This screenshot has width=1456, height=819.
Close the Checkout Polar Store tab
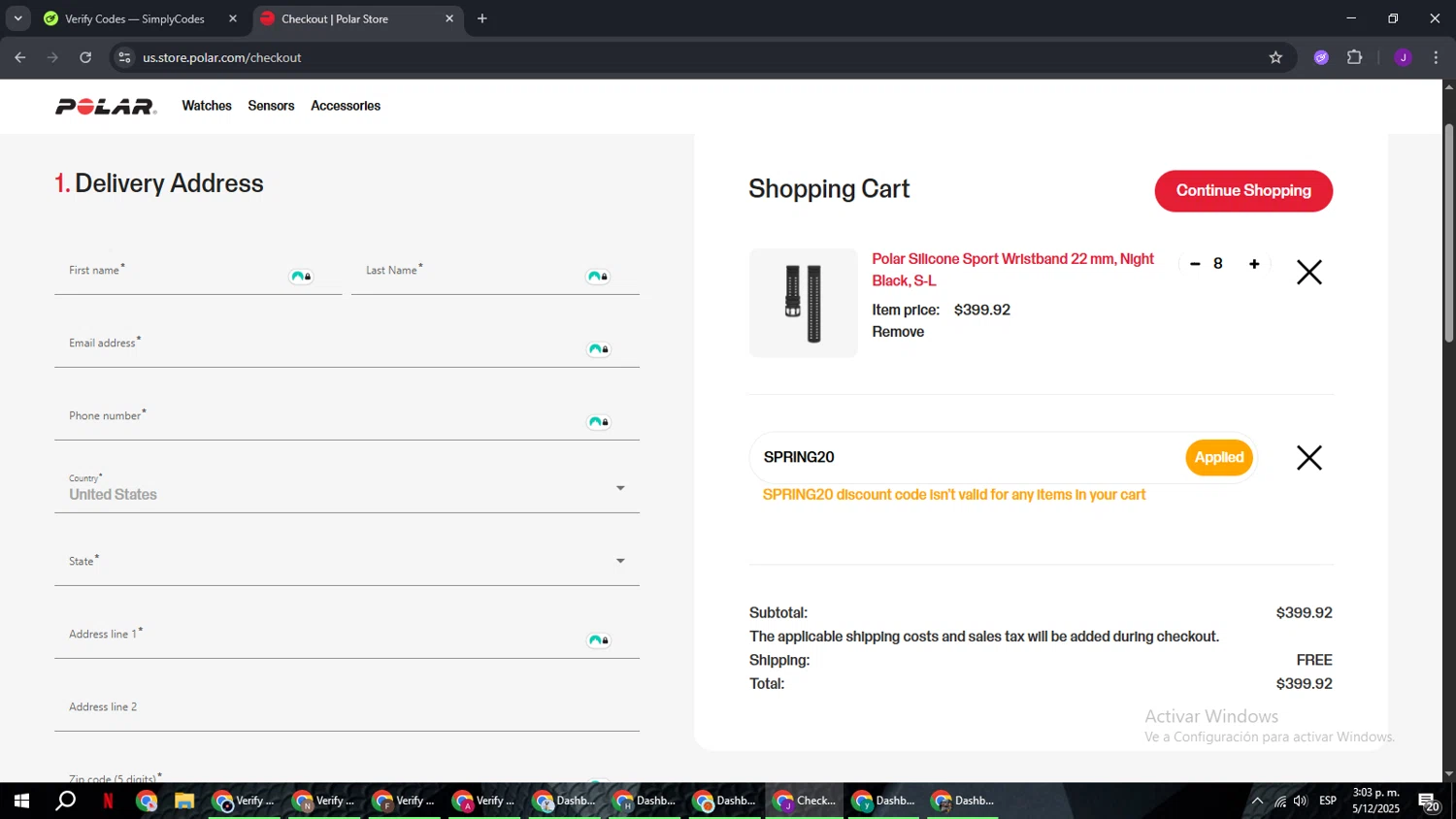449,18
